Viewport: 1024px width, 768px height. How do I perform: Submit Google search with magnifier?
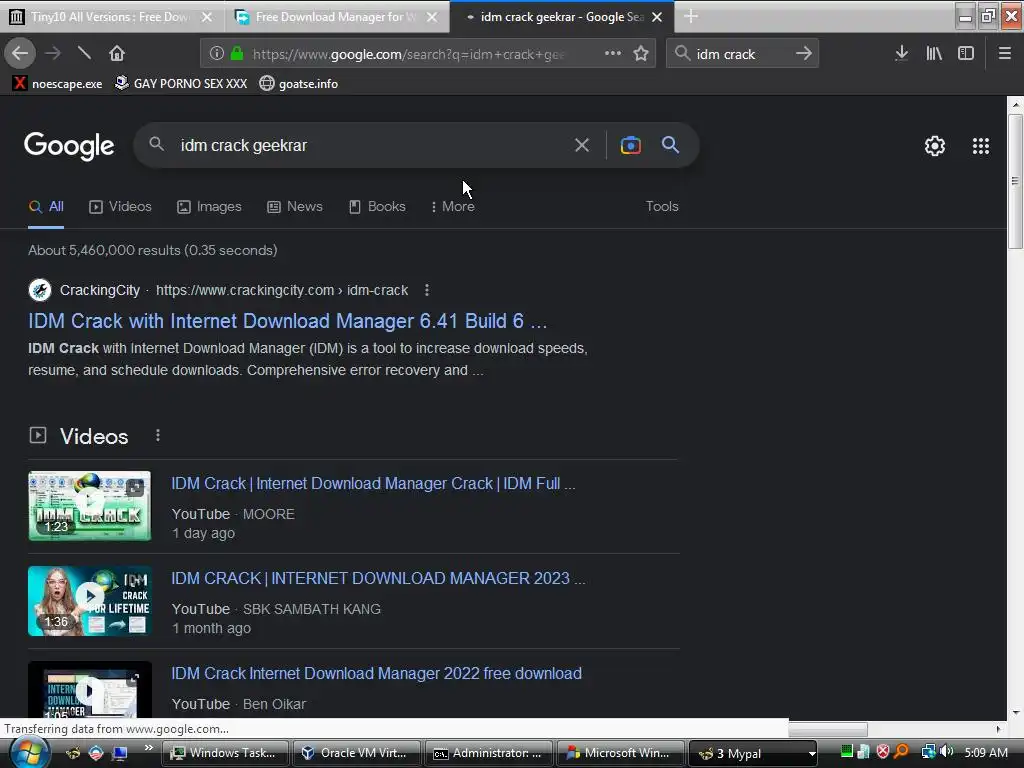pyautogui.click(x=670, y=145)
